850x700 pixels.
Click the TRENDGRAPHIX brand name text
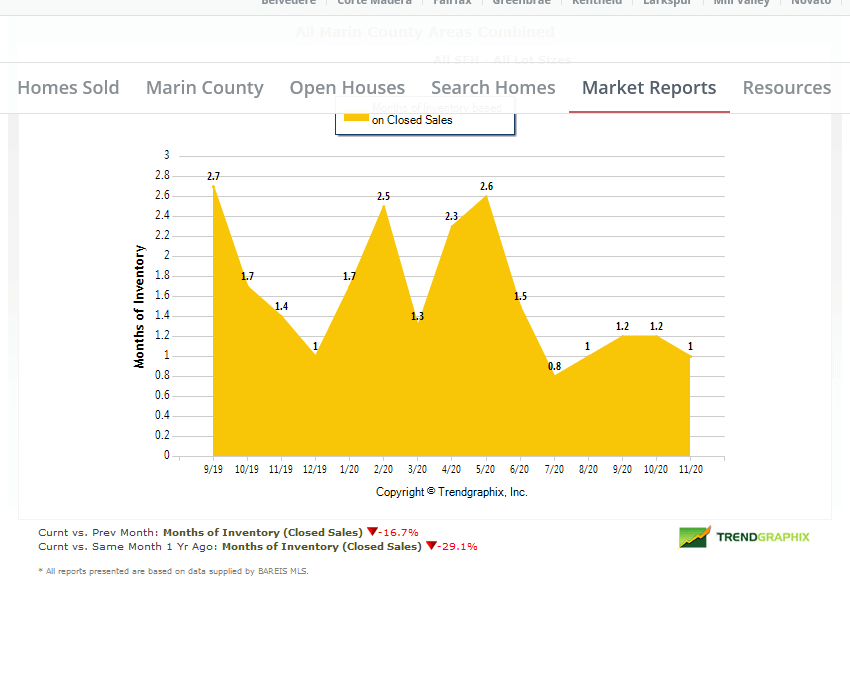[x=763, y=537]
